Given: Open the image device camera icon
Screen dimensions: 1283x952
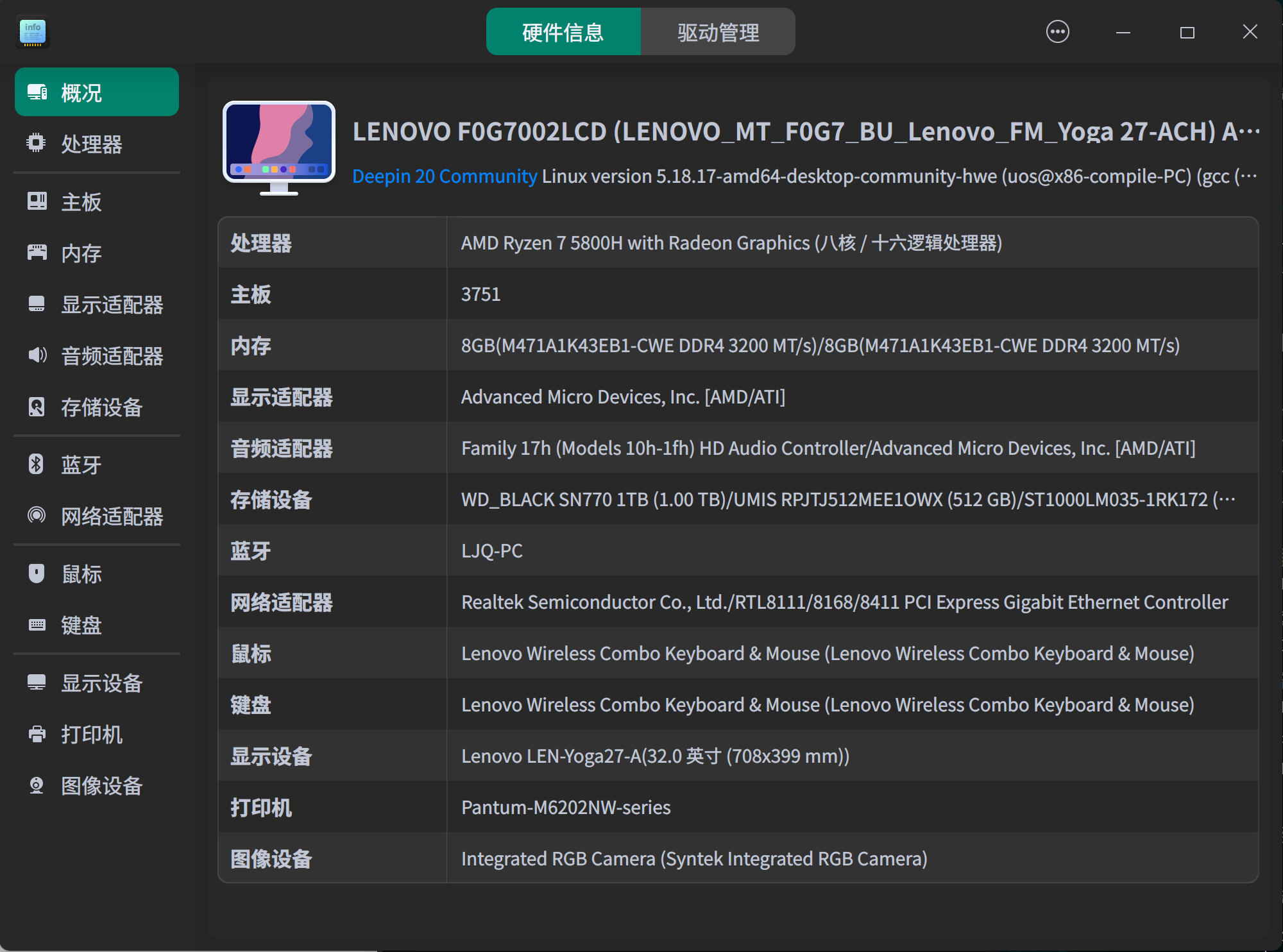Looking at the screenshot, I should pyautogui.click(x=37, y=785).
